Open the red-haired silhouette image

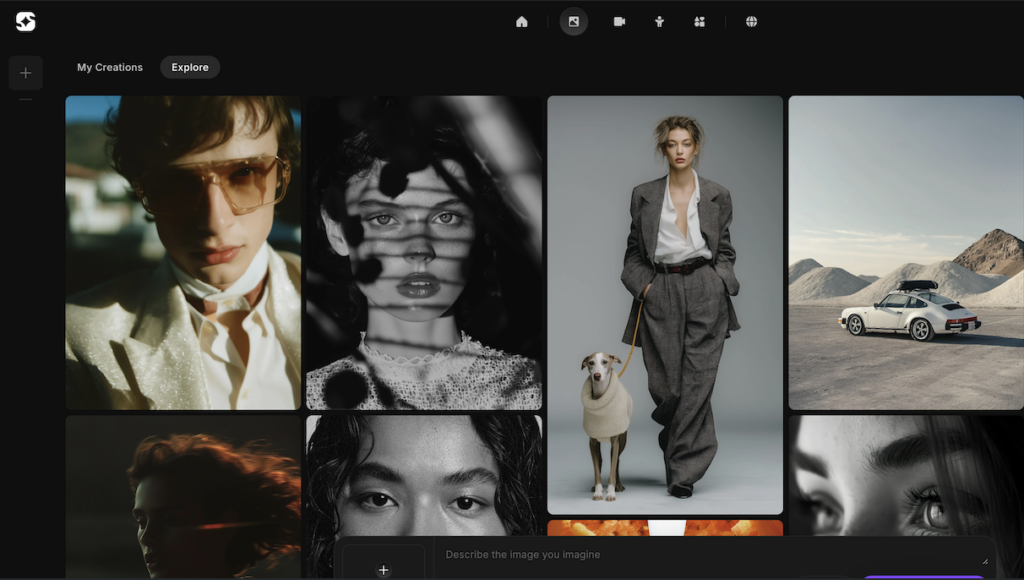coord(183,496)
